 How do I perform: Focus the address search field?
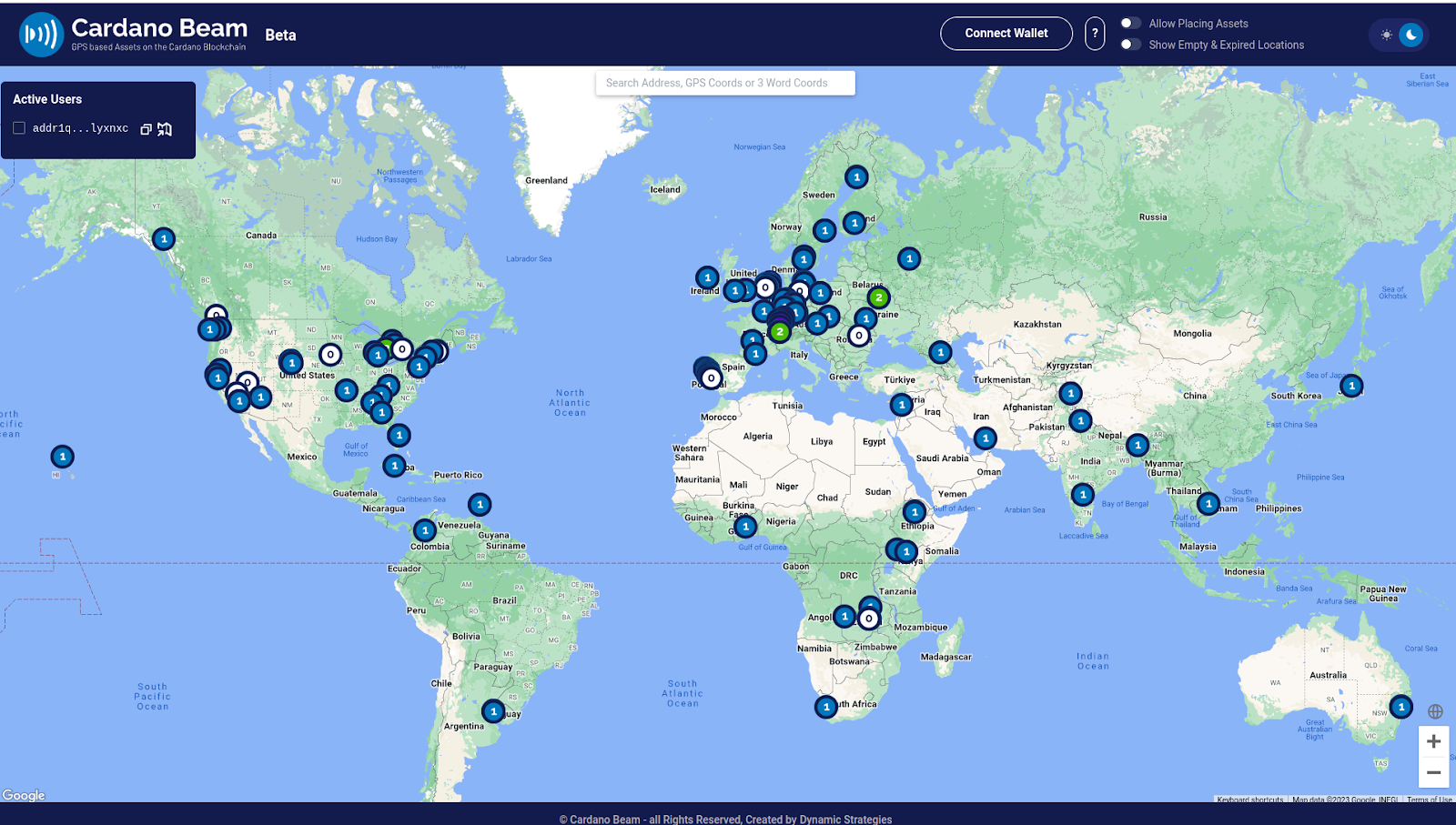pyautogui.click(x=725, y=83)
